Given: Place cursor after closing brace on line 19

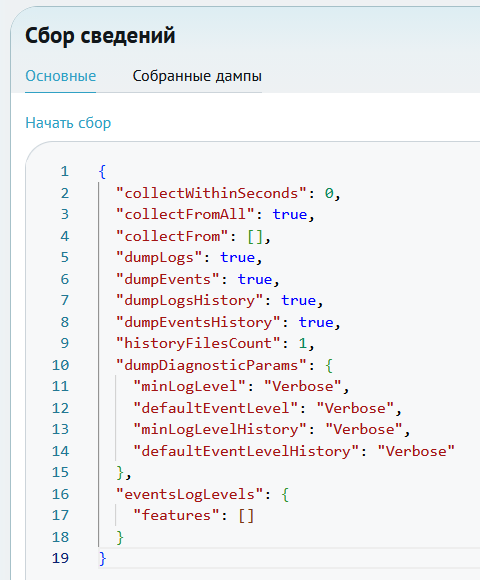Looking at the screenshot, I should [107, 559].
